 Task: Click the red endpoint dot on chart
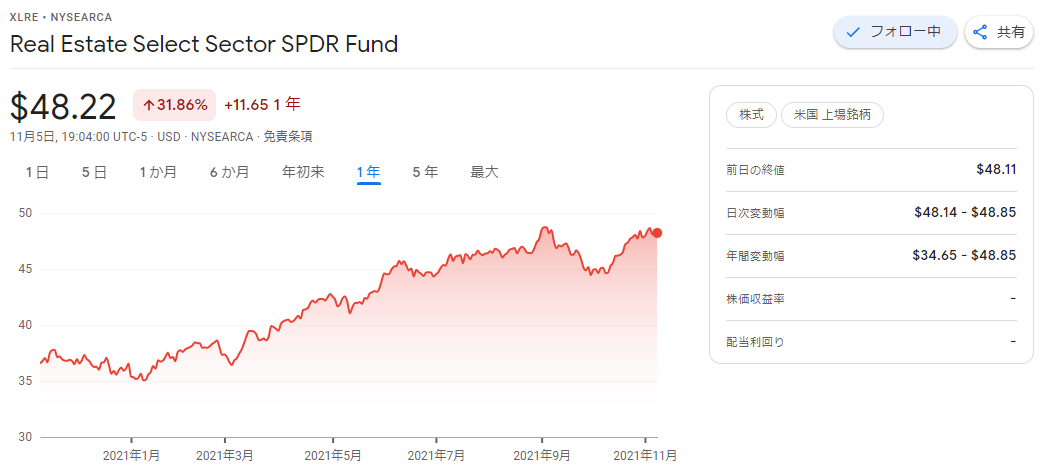pos(657,233)
